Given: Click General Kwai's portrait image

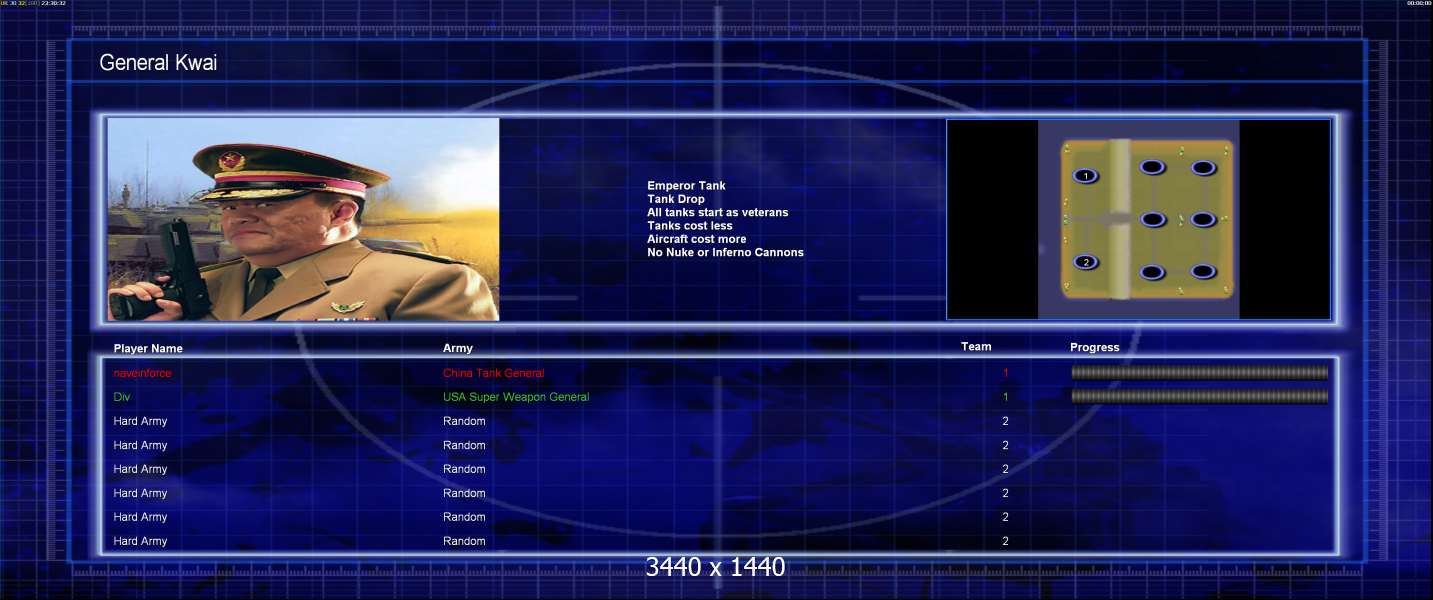Looking at the screenshot, I should click(303, 219).
